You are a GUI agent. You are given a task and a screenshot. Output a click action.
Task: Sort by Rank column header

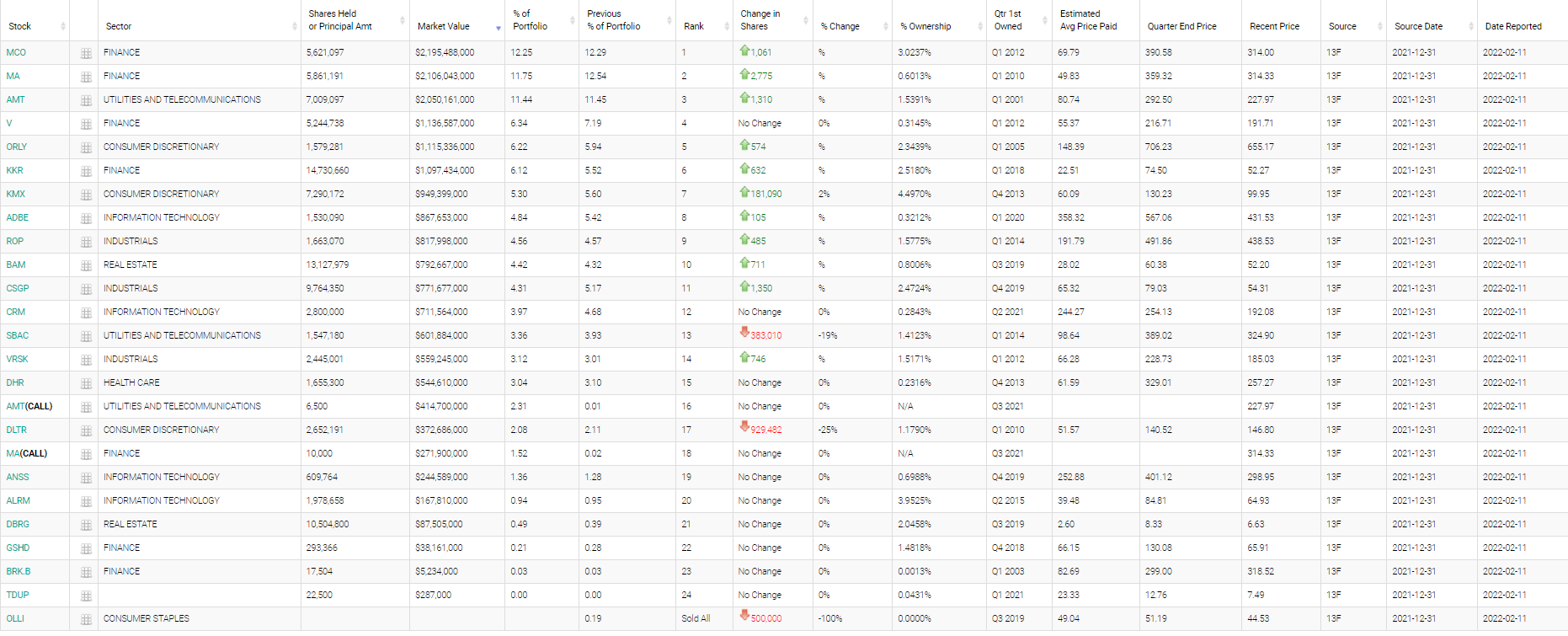tap(694, 26)
